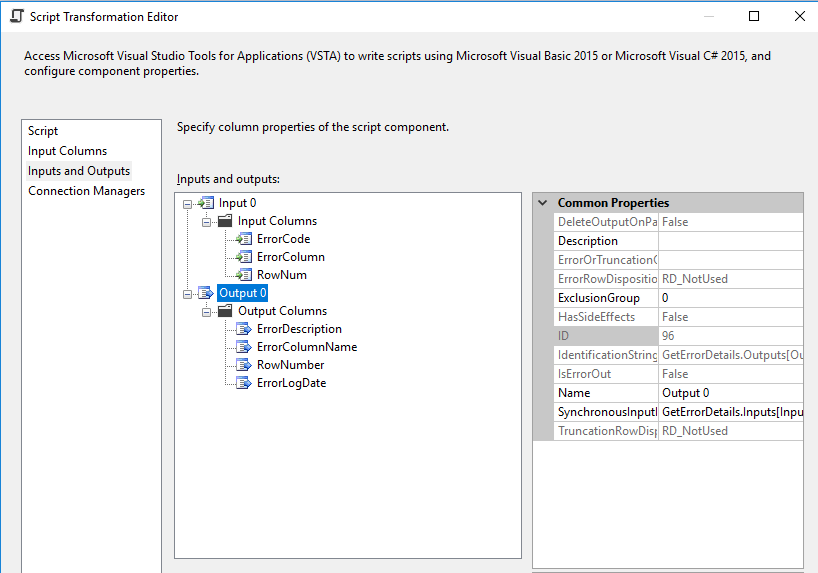Click the Output Columns folder icon

[225, 311]
